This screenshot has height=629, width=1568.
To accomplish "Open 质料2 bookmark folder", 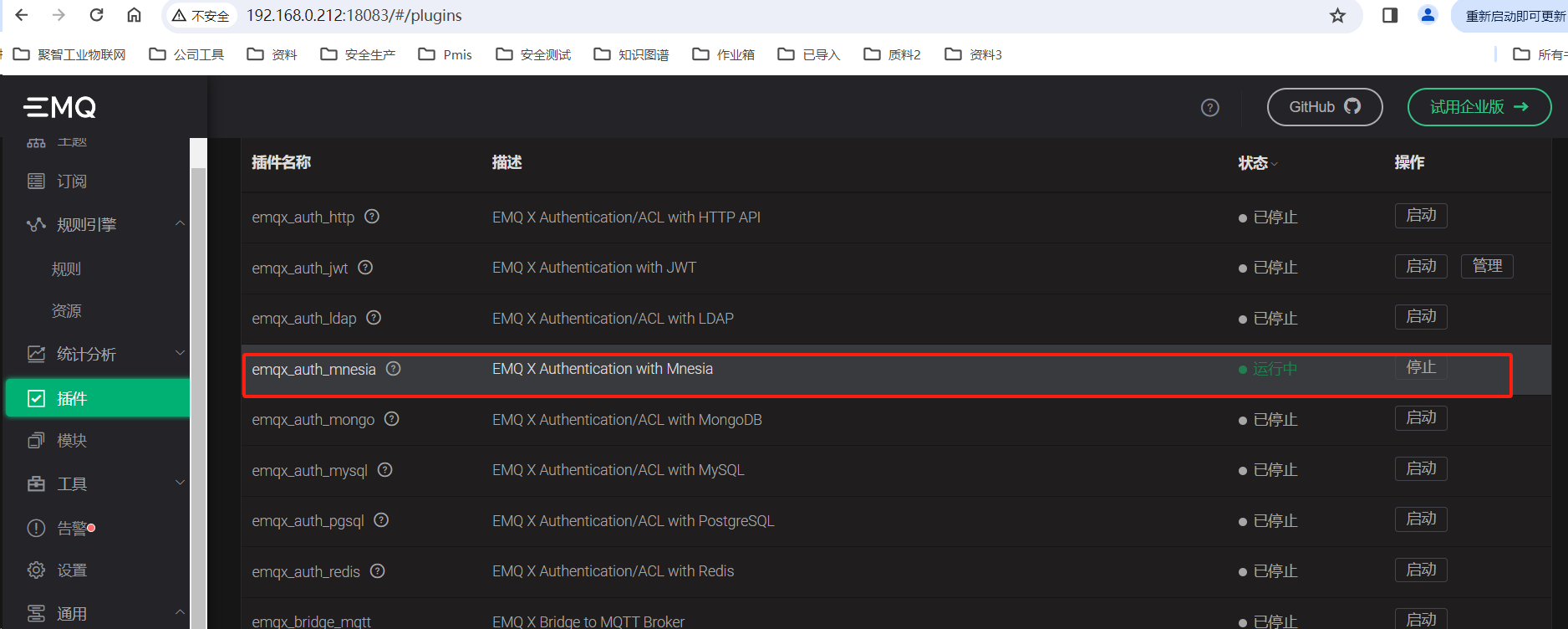I will click(x=892, y=54).
